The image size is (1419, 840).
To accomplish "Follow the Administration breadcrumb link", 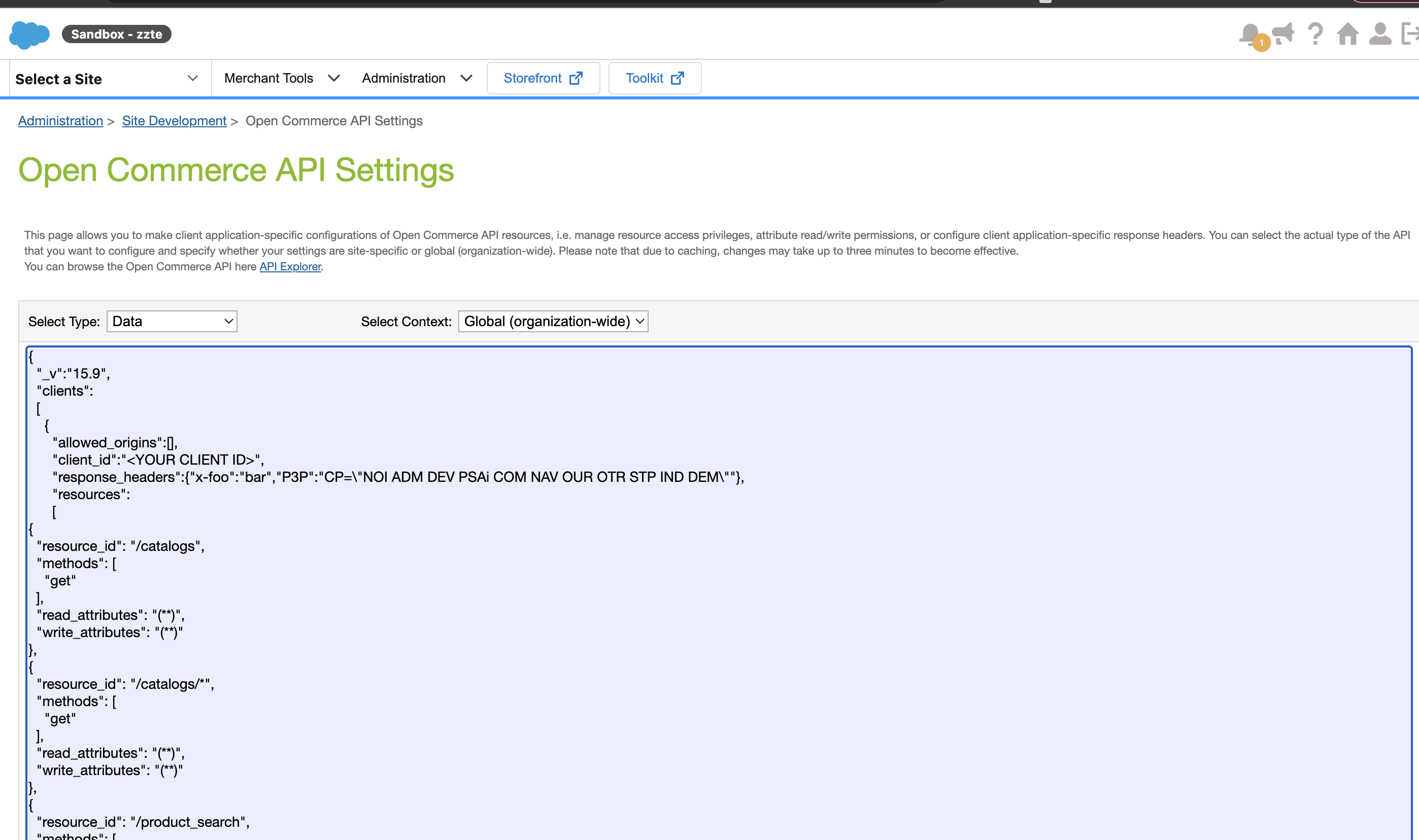I will 60,121.
